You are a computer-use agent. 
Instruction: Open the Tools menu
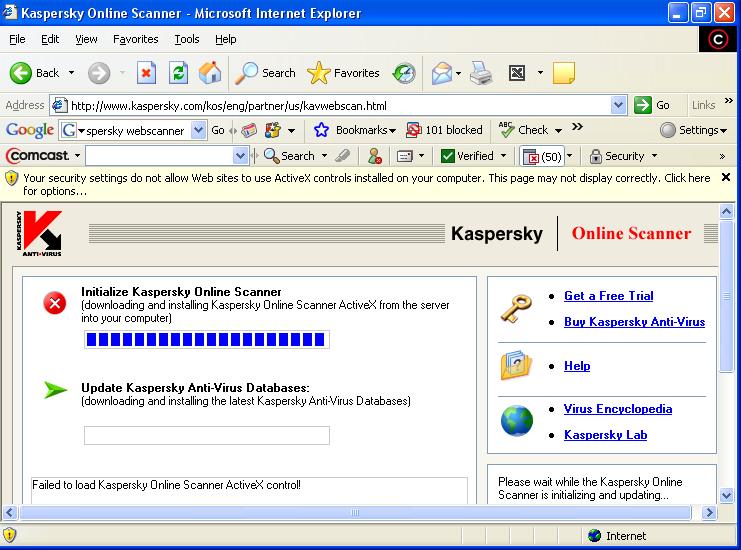(187, 39)
